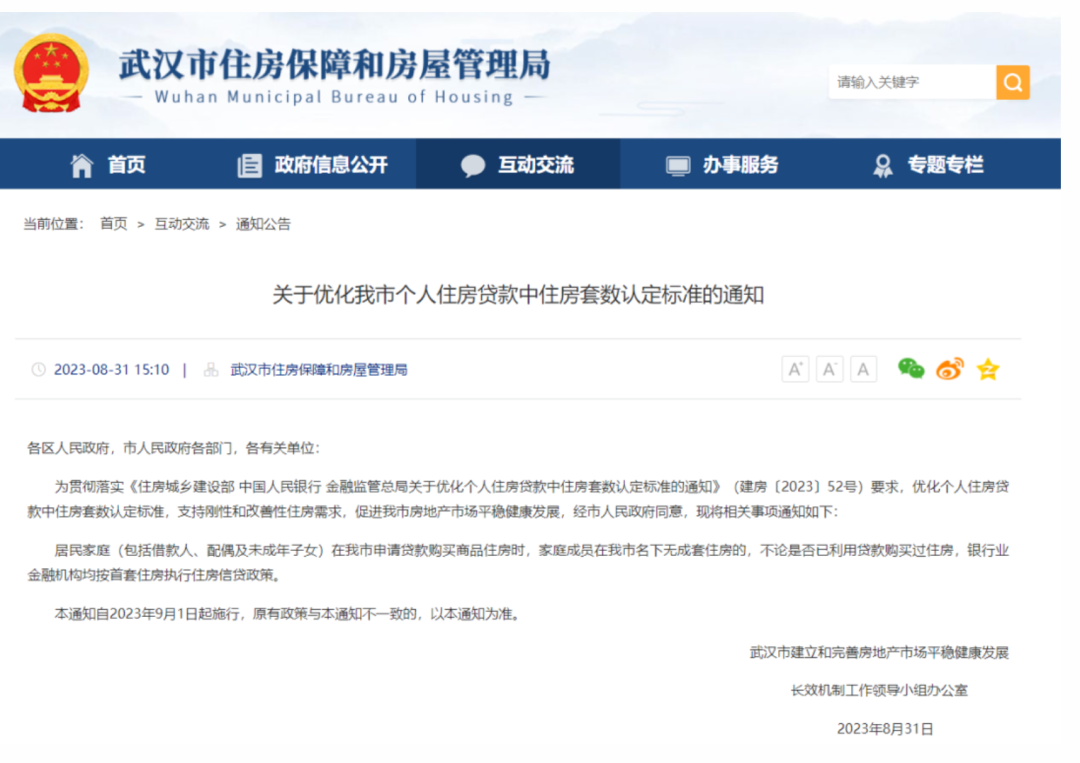Share the notice to Weibo
1080x763 pixels.
[x=948, y=369]
